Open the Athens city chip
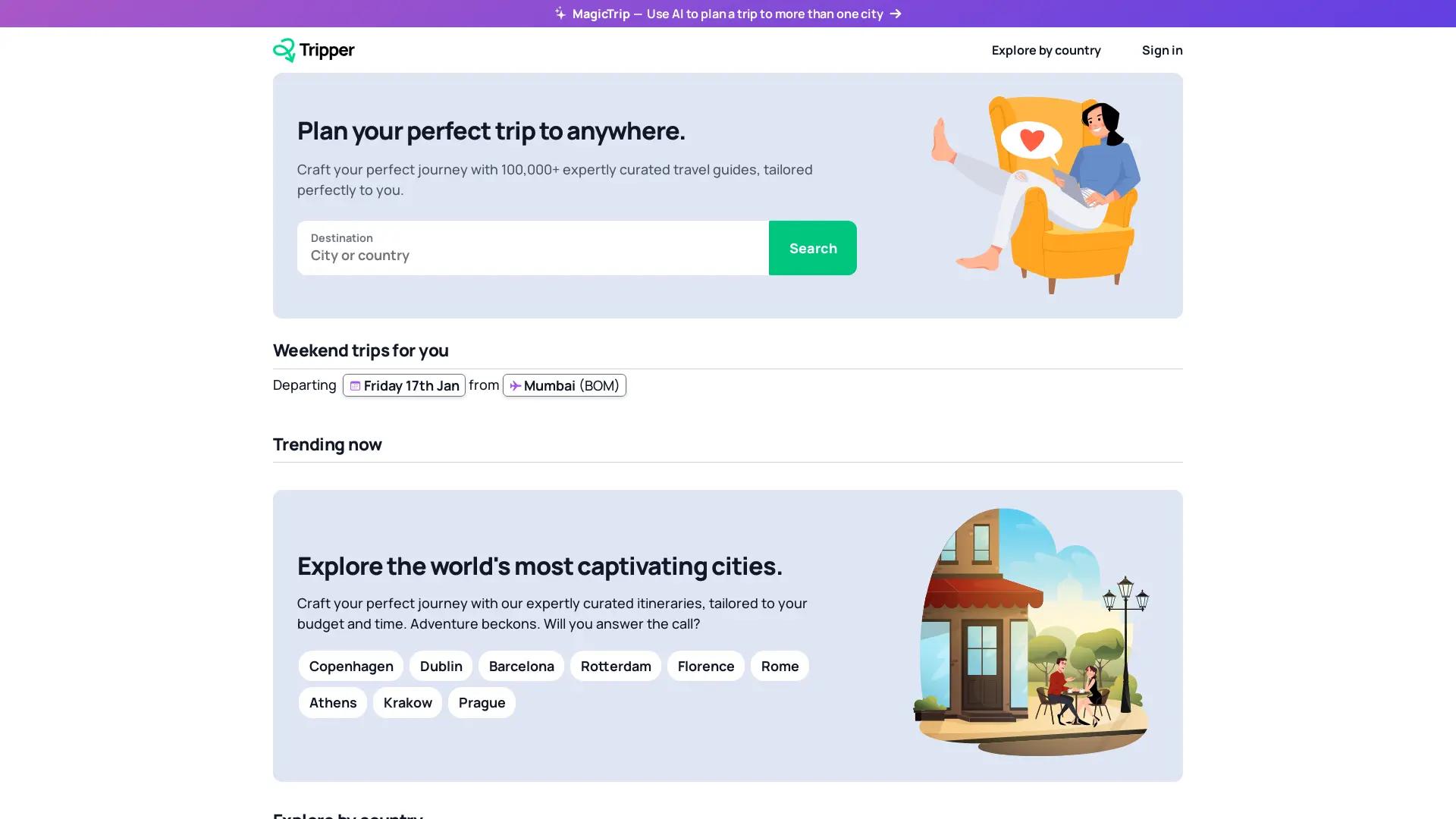The image size is (1456, 819). tap(332, 702)
